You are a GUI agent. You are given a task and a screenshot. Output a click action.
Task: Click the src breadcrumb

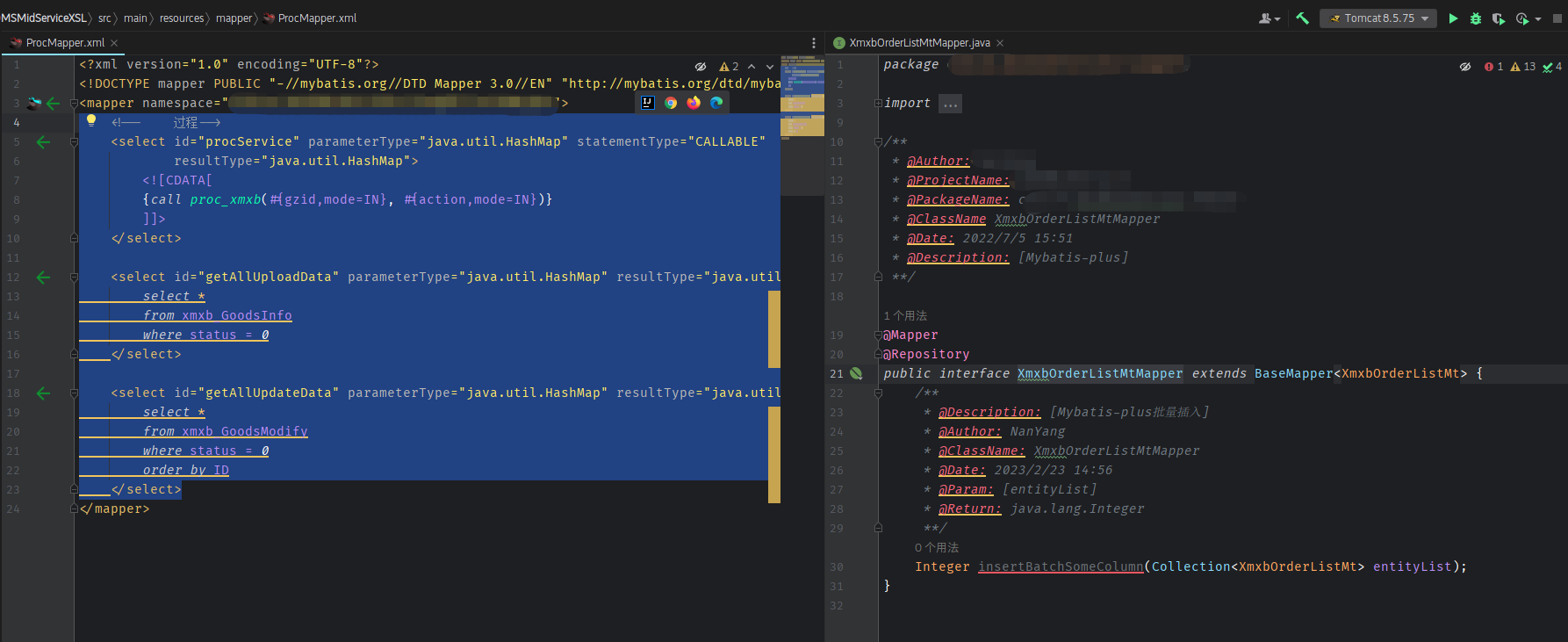(x=104, y=18)
